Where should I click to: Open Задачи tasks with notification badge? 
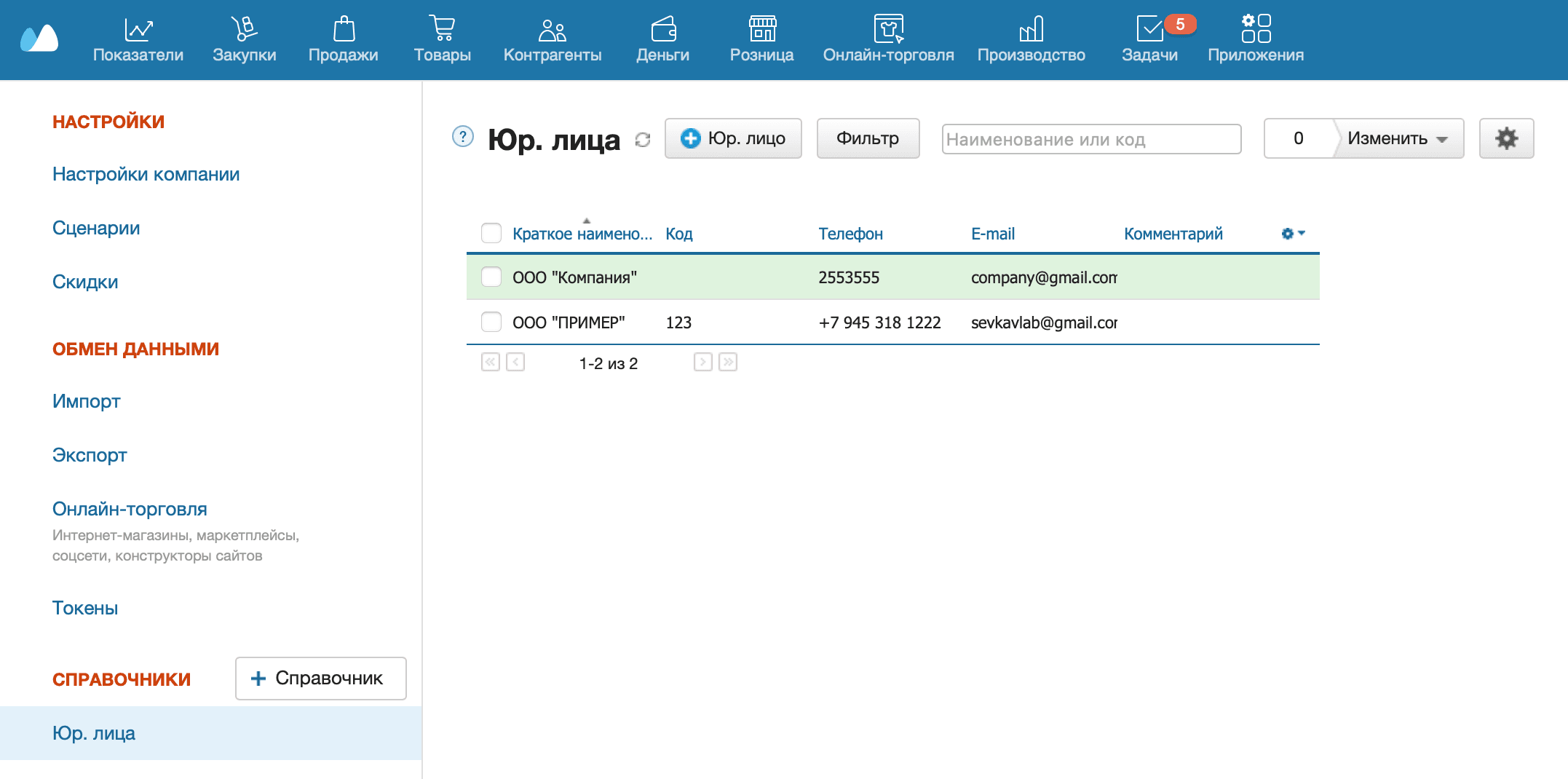(x=1149, y=30)
